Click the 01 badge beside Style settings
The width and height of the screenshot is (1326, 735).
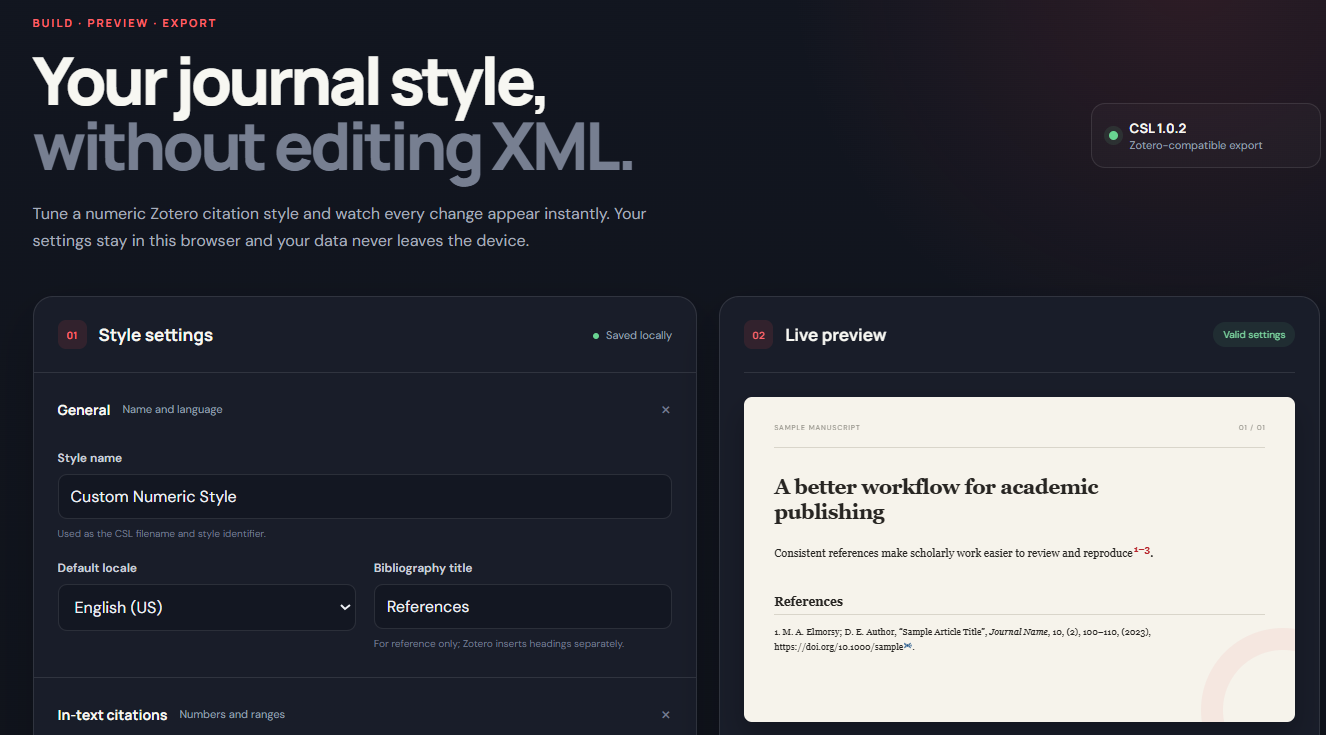72,335
